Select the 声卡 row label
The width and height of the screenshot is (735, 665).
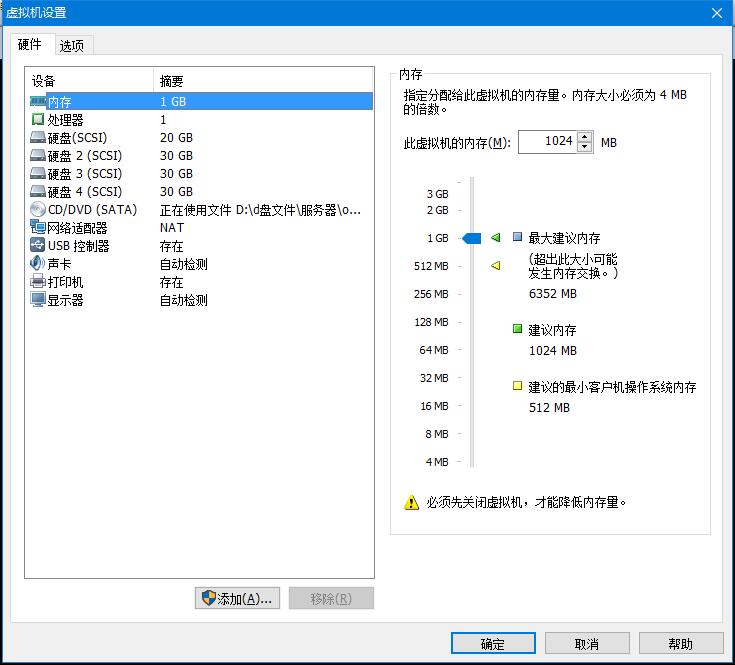click(x=60, y=264)
